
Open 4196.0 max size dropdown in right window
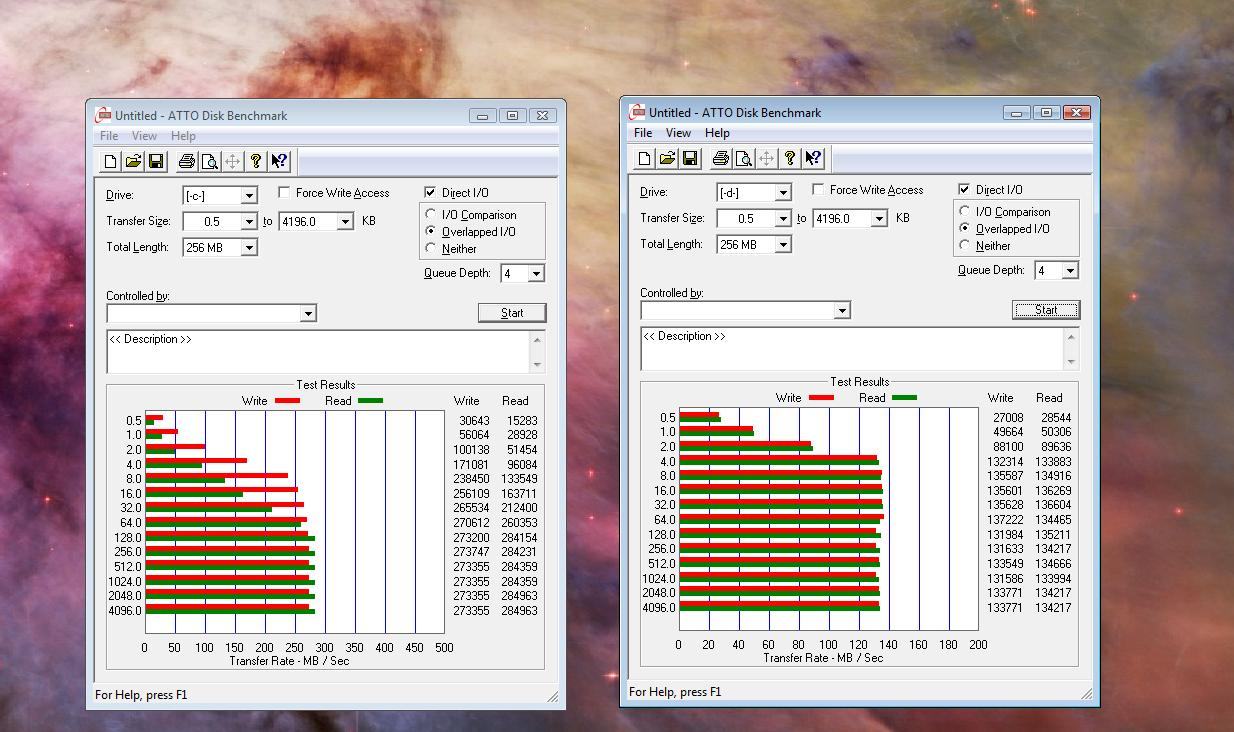click(879, 218)
